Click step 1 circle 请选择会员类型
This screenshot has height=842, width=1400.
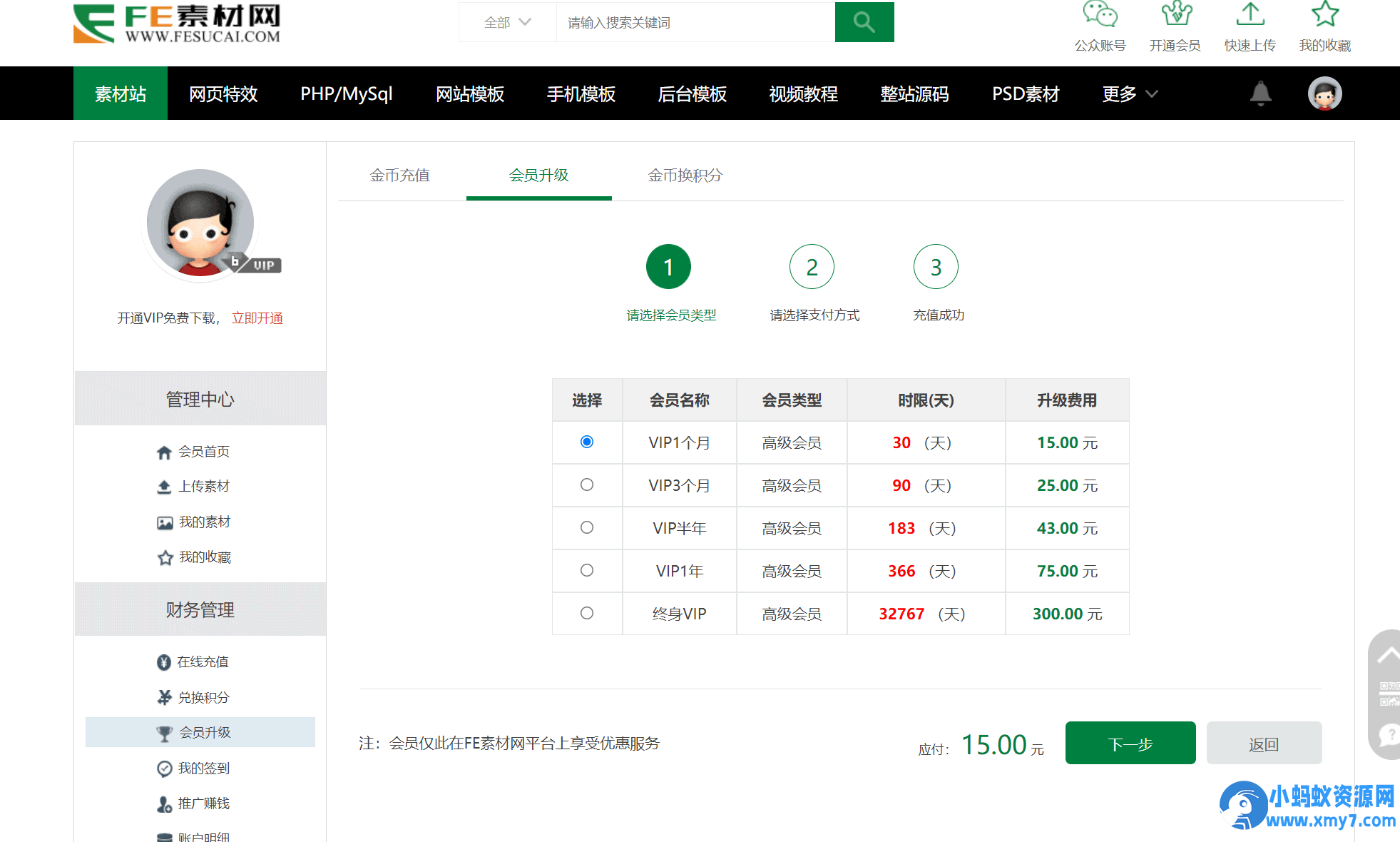coord(668,267)
